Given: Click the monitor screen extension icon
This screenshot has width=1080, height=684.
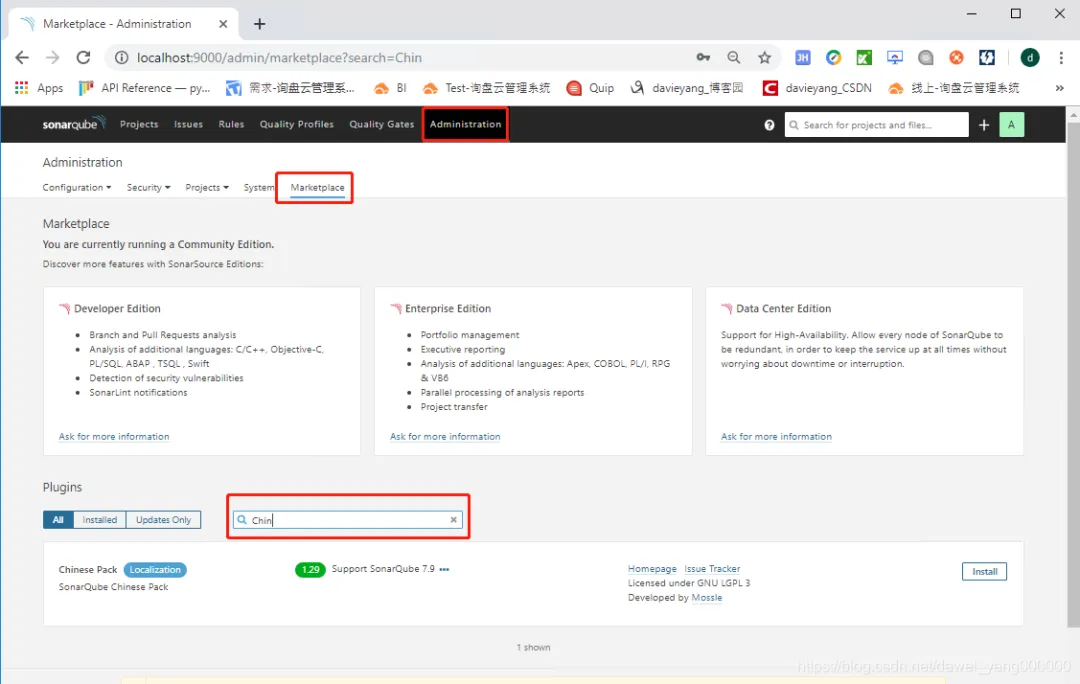Looking at the screenshot, I should coord(895,58).
